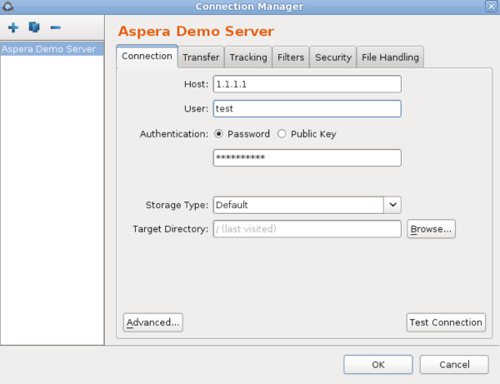Viewport: 500px width, 384px height.
Task: Select Aspera Demo Server in list
Action: (x=52, y=49)
